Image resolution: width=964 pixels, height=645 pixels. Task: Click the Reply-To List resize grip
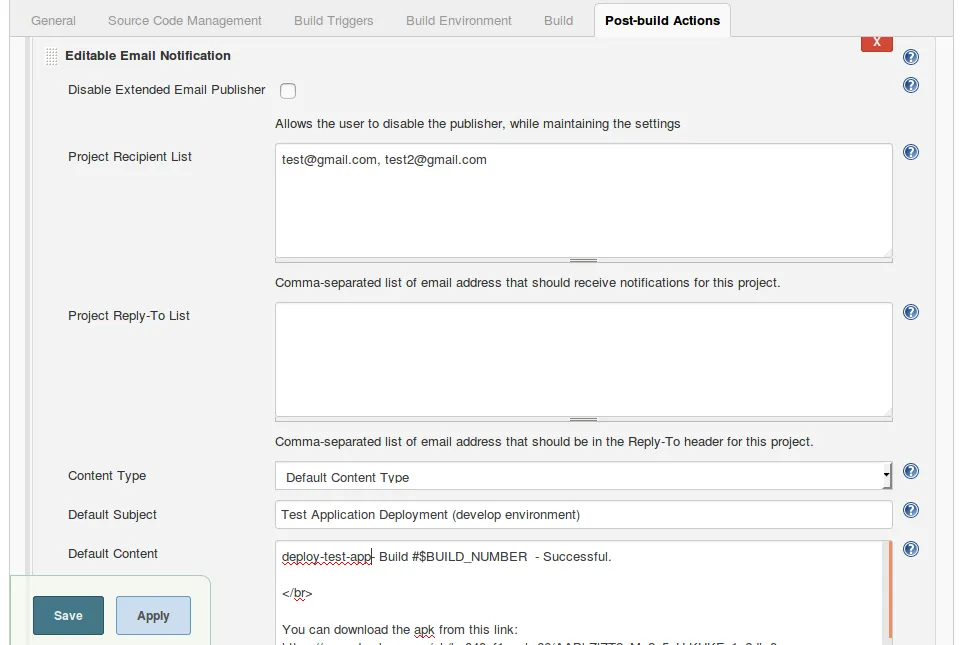[583, 419]
